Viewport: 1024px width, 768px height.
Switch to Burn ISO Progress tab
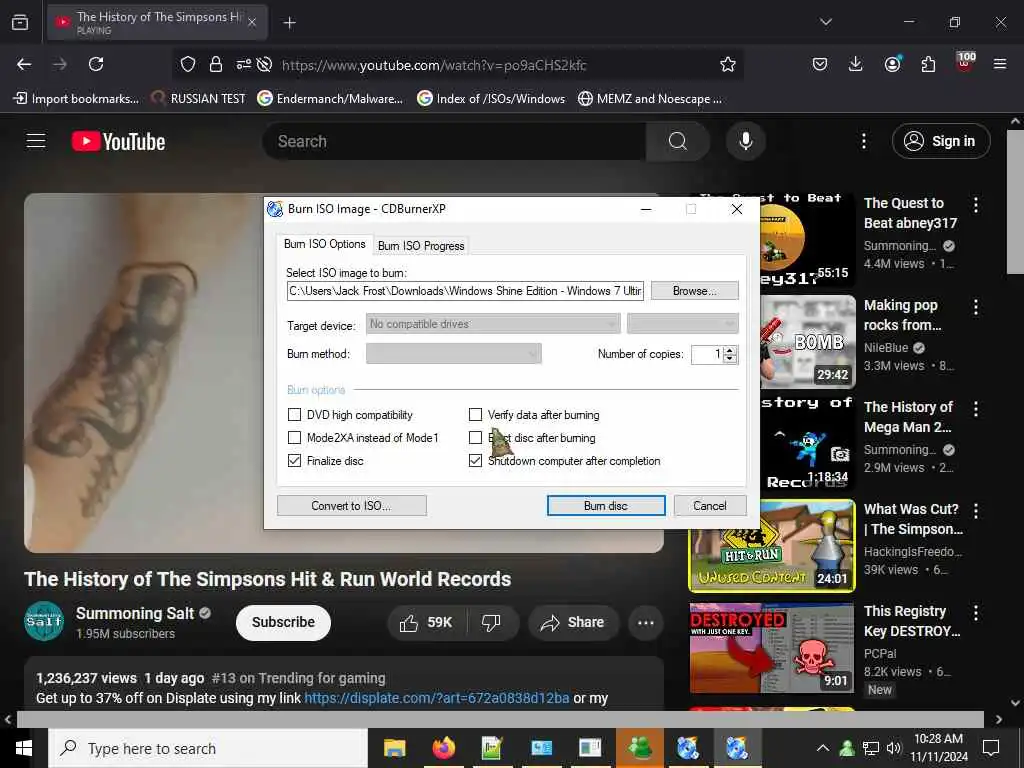[x=421, y=246]
